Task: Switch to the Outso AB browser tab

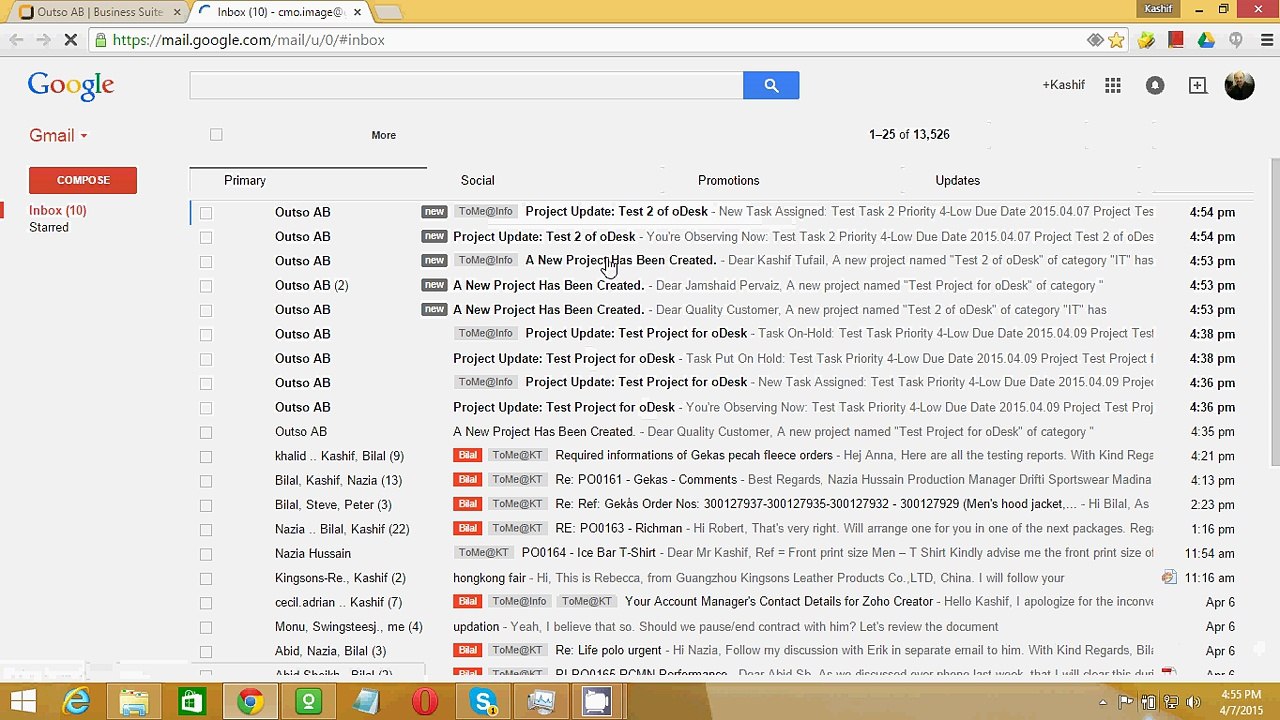Action: 97,12
